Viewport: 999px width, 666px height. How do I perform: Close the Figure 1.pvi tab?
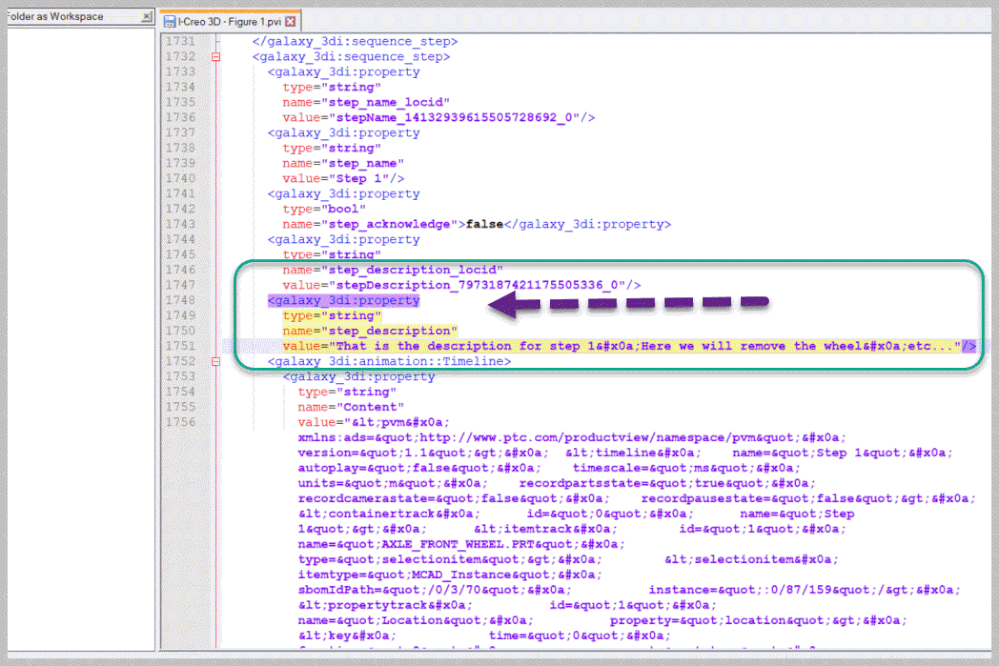(290, 21)
